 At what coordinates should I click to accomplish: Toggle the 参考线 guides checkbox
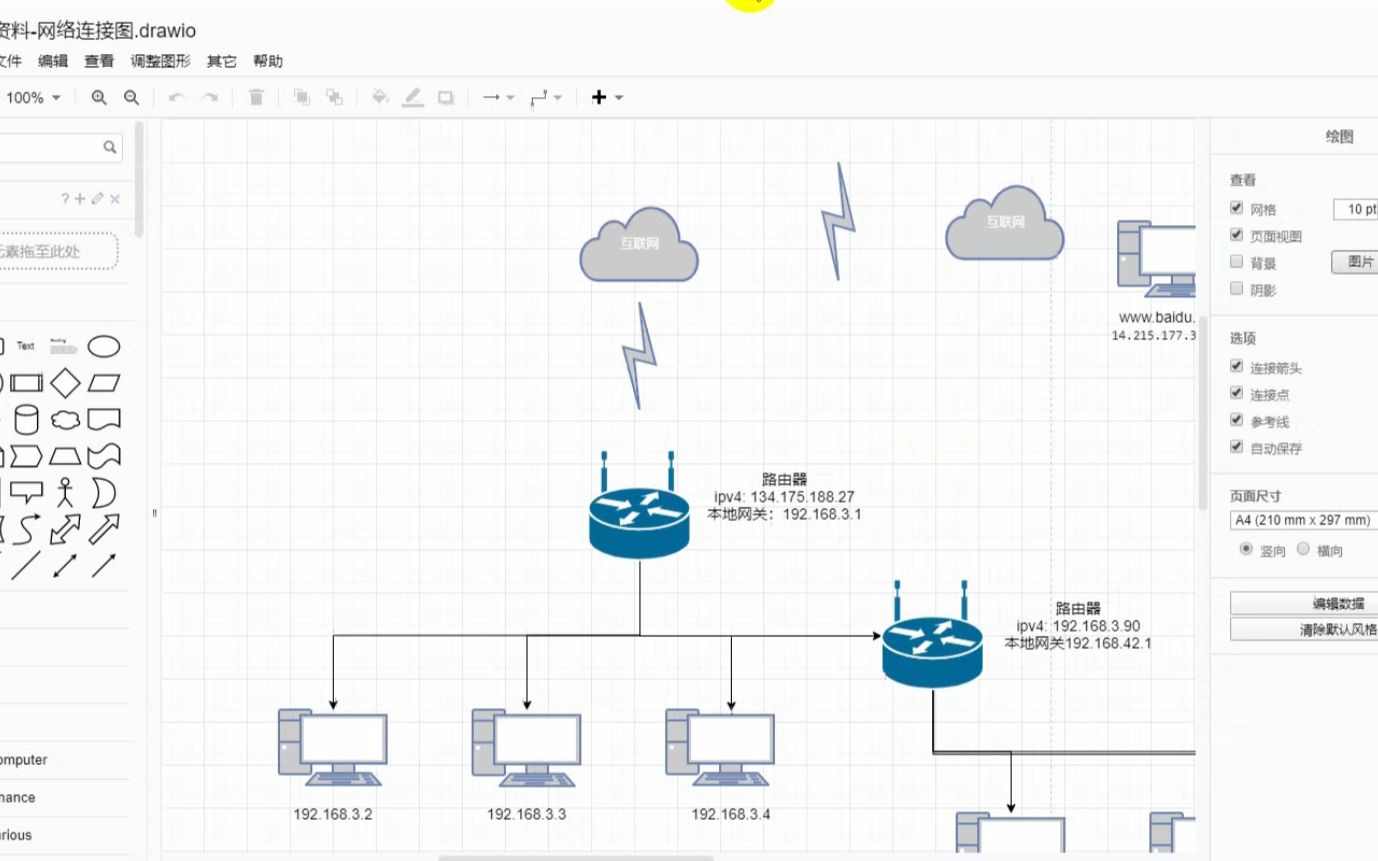tap(1237, 421)
